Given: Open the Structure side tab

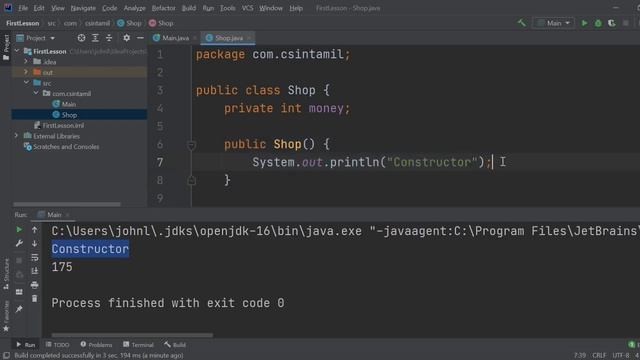Looking at the screenshot, I should 6,274.
